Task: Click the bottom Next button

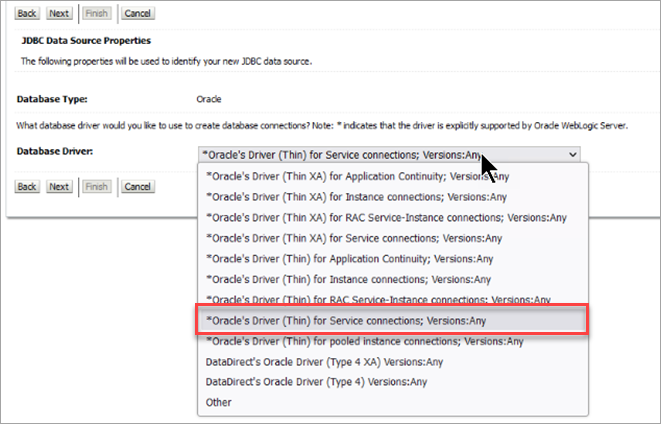Action: [59, 187]
